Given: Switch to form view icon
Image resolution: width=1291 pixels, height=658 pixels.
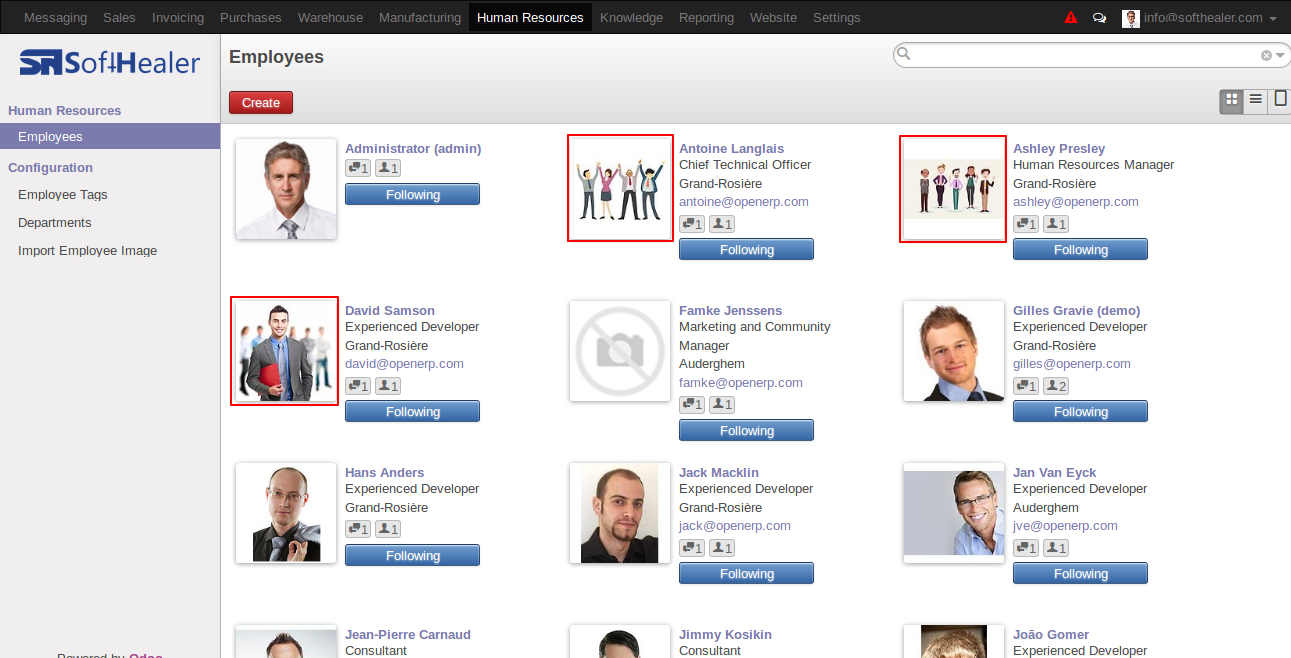Looking at the screenshot, I should 1280,100.
